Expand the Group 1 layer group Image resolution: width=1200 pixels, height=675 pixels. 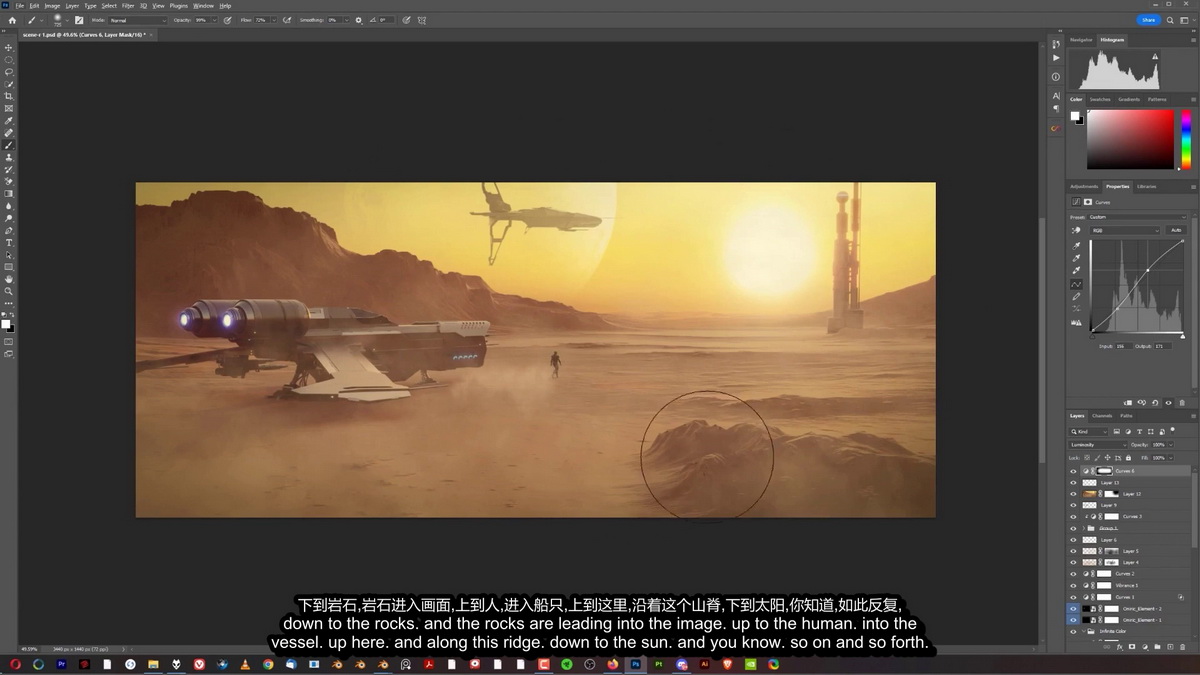(1084, 528)
